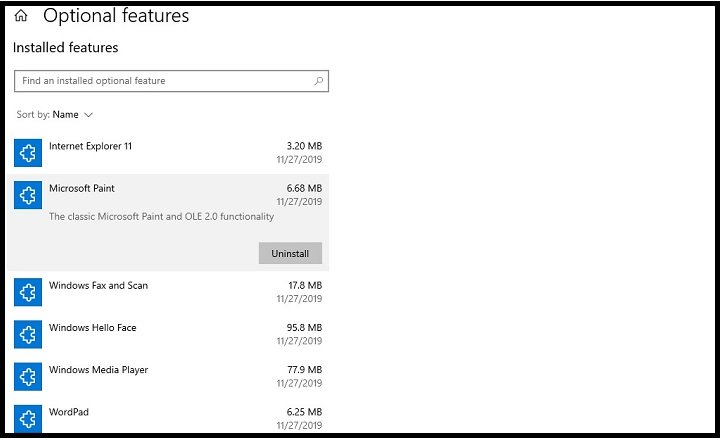Click the 17.8 MB size value
Screen dimensions: 720x438
[x=305, y=285]
